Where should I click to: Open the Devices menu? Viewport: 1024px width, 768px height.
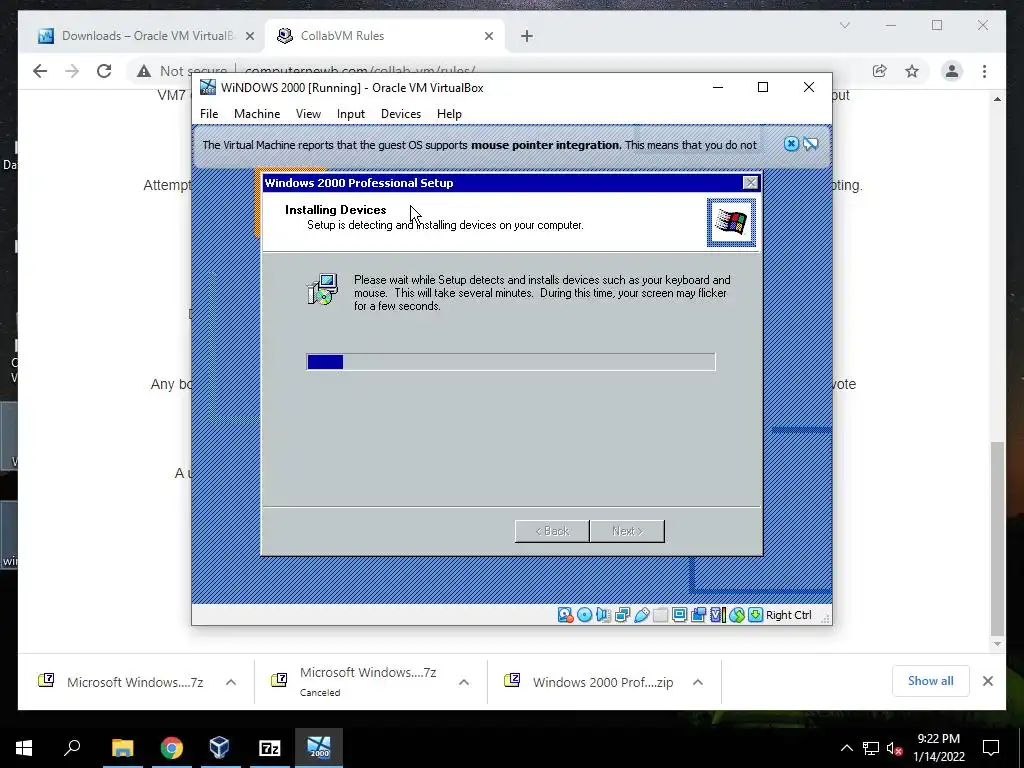401,114
